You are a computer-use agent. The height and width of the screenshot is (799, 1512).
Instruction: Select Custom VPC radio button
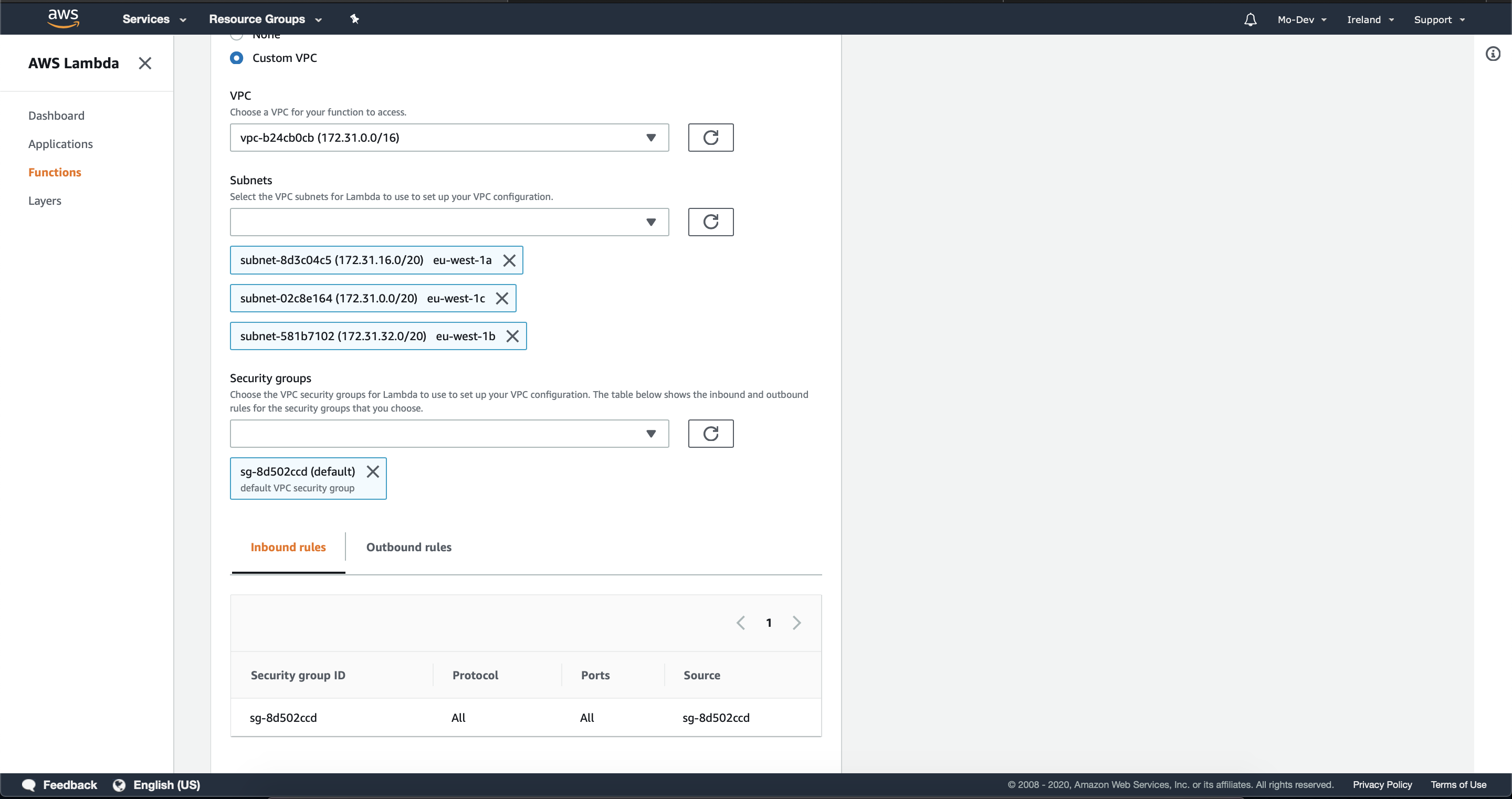click(x=237, y=57)
